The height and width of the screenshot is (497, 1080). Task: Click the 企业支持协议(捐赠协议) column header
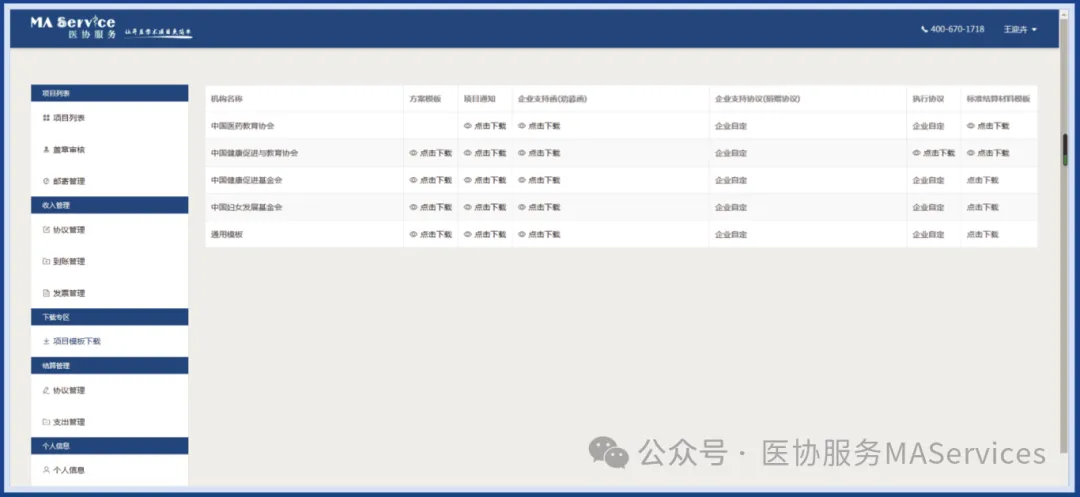coord(758,99)
